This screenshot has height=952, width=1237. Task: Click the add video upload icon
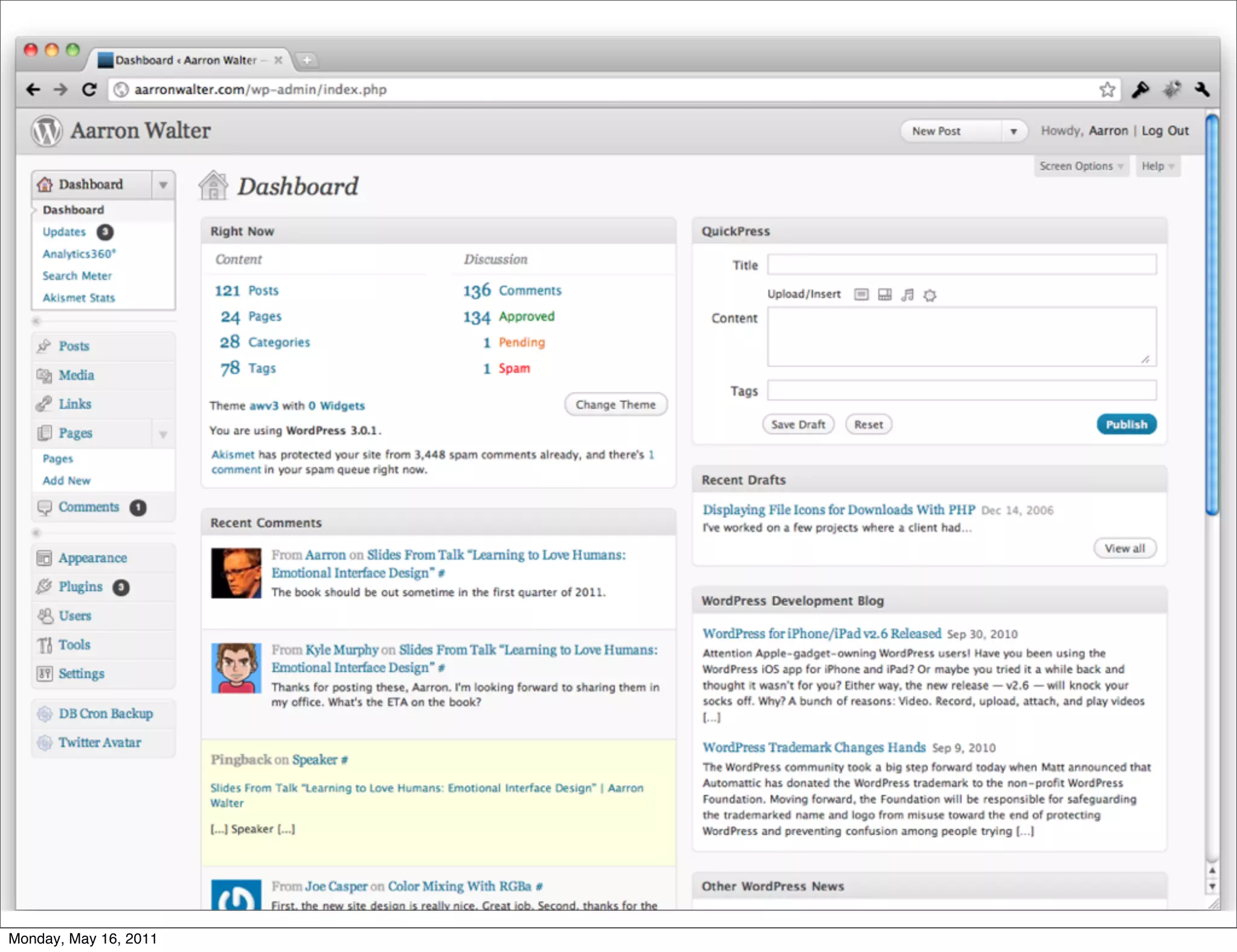tap(884, 295)
